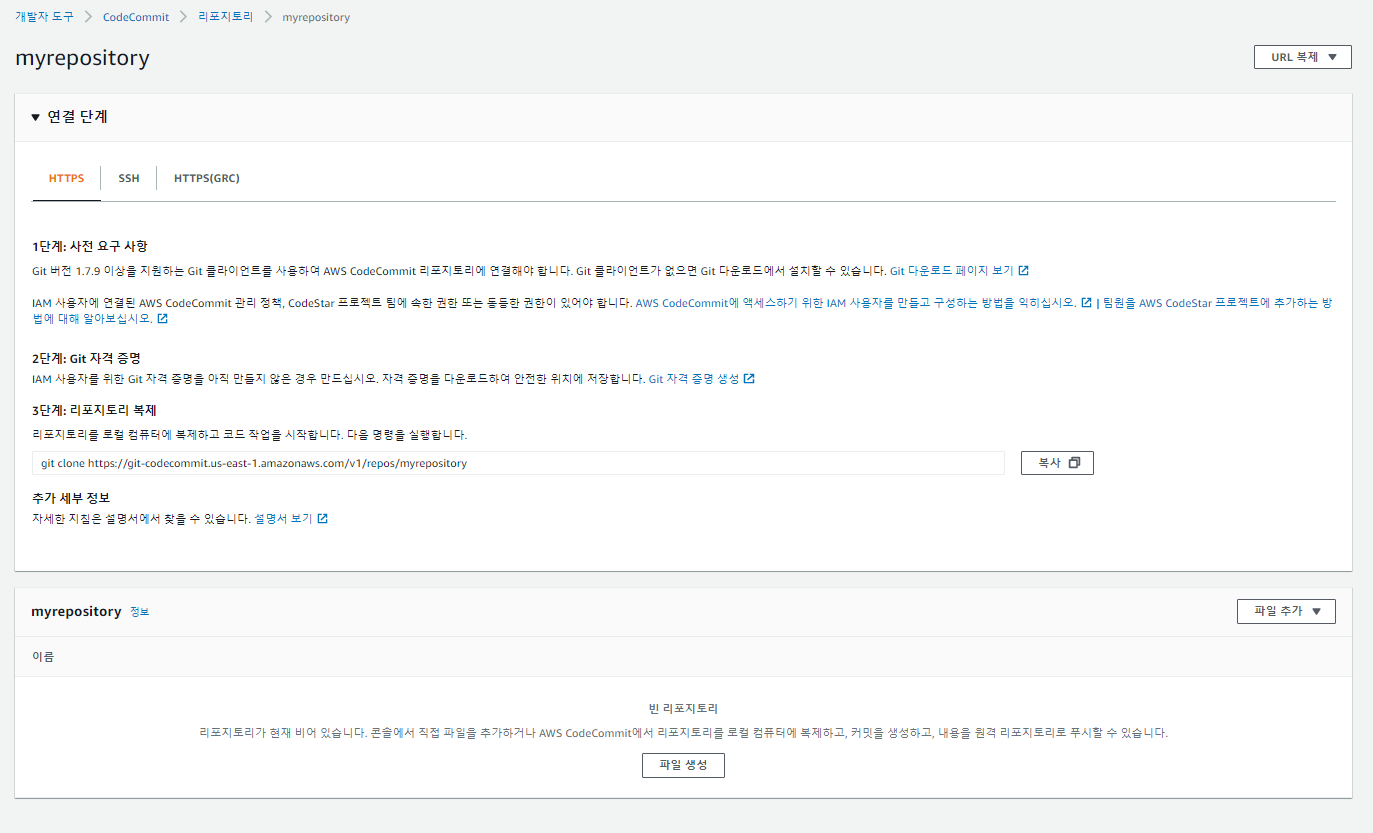1373x833 pixels.
Task: Open the 리포지토리 breadcrumb link
Action: (226, 17)
